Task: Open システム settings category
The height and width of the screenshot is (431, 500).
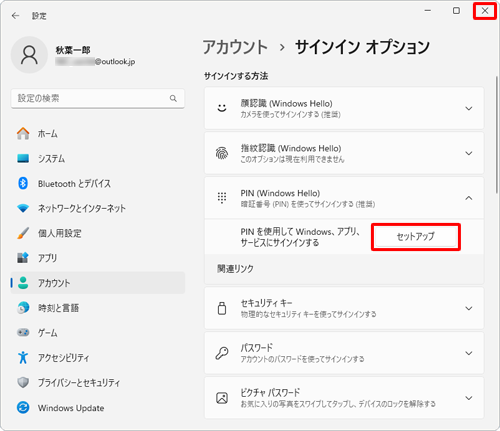Action: (51, 159)
